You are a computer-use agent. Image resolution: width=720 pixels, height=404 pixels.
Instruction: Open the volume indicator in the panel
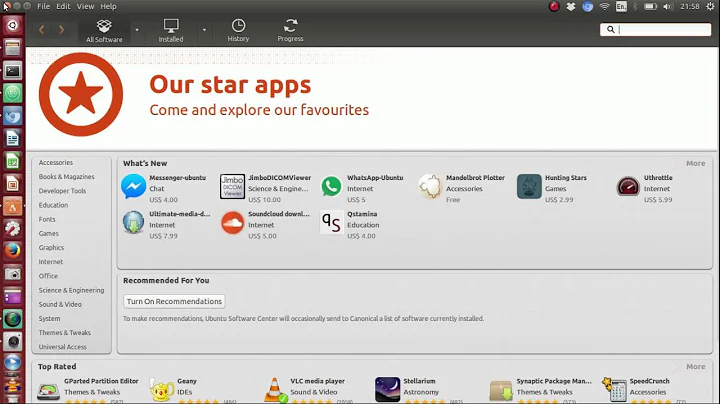668,6
